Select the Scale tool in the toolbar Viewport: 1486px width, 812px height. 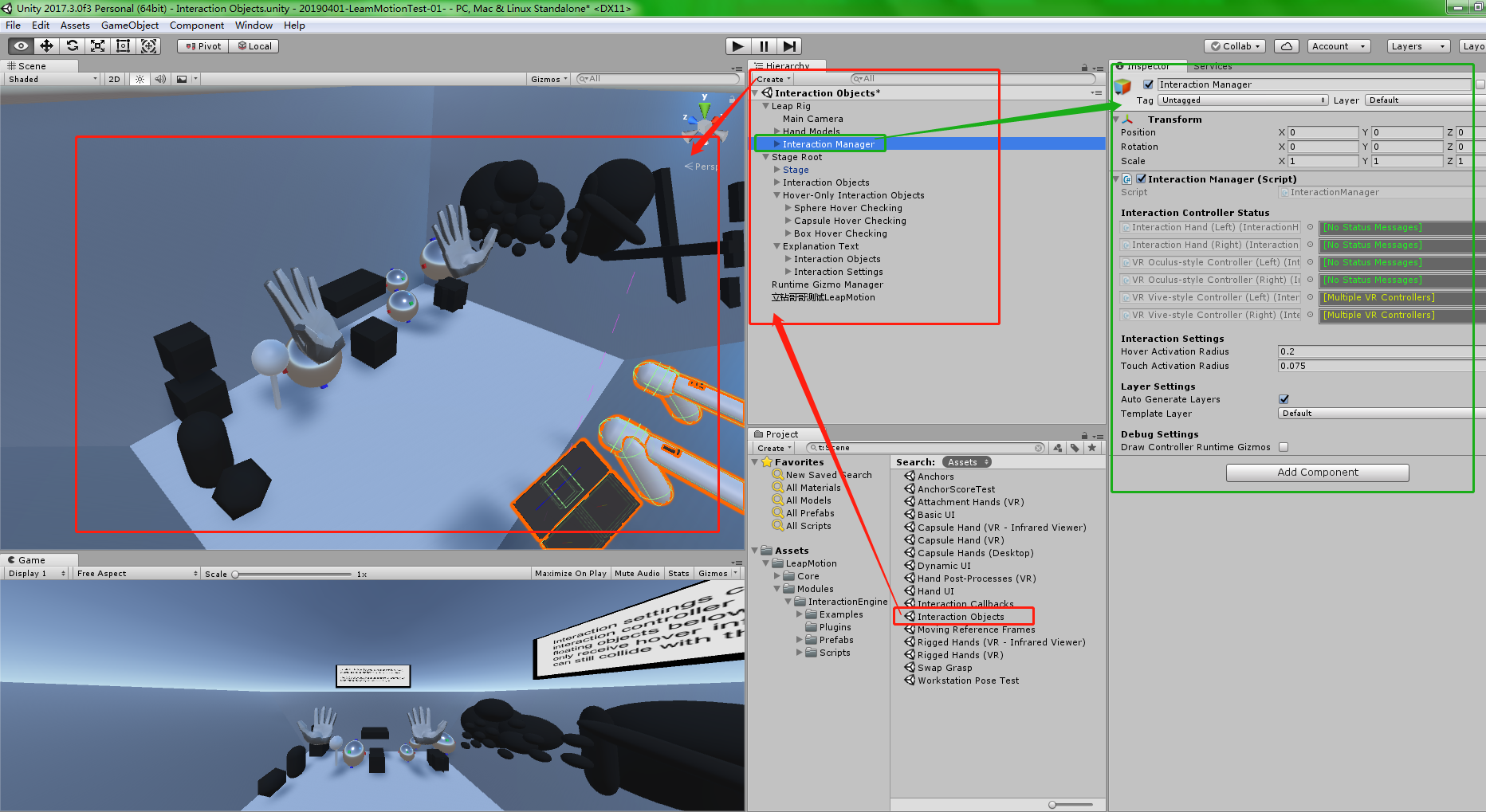98,45
